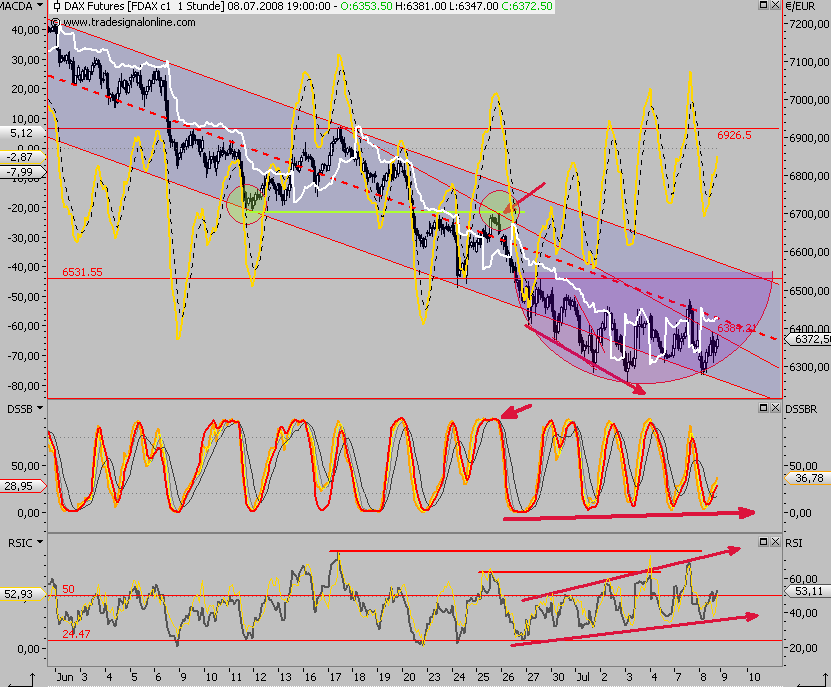The width and height of the screenshot is (831, 687).
Task: Select the 5,12 MACDA value marker
Action: tap(22, 133)
